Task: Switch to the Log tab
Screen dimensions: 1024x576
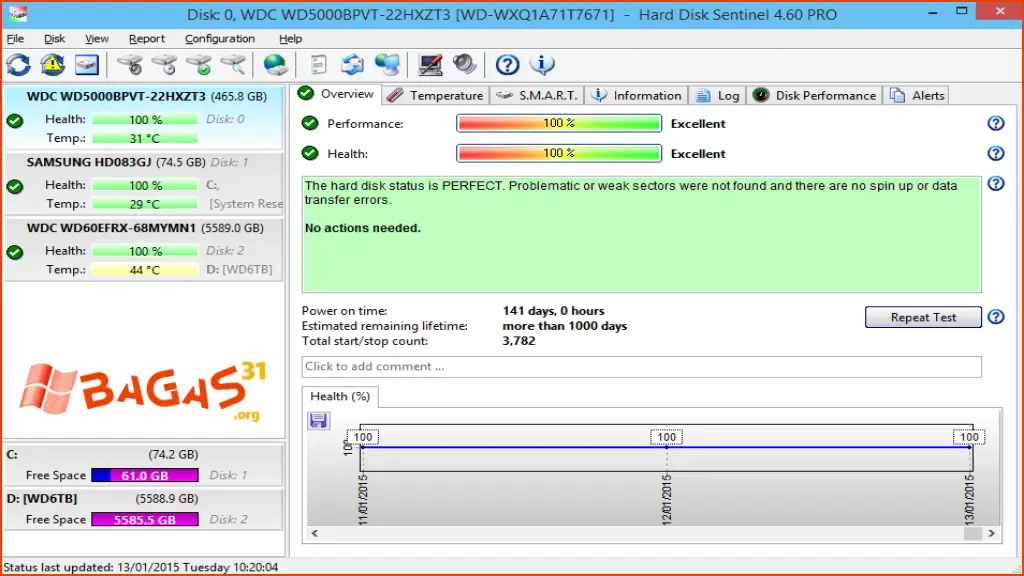Action: coord(717,95)
